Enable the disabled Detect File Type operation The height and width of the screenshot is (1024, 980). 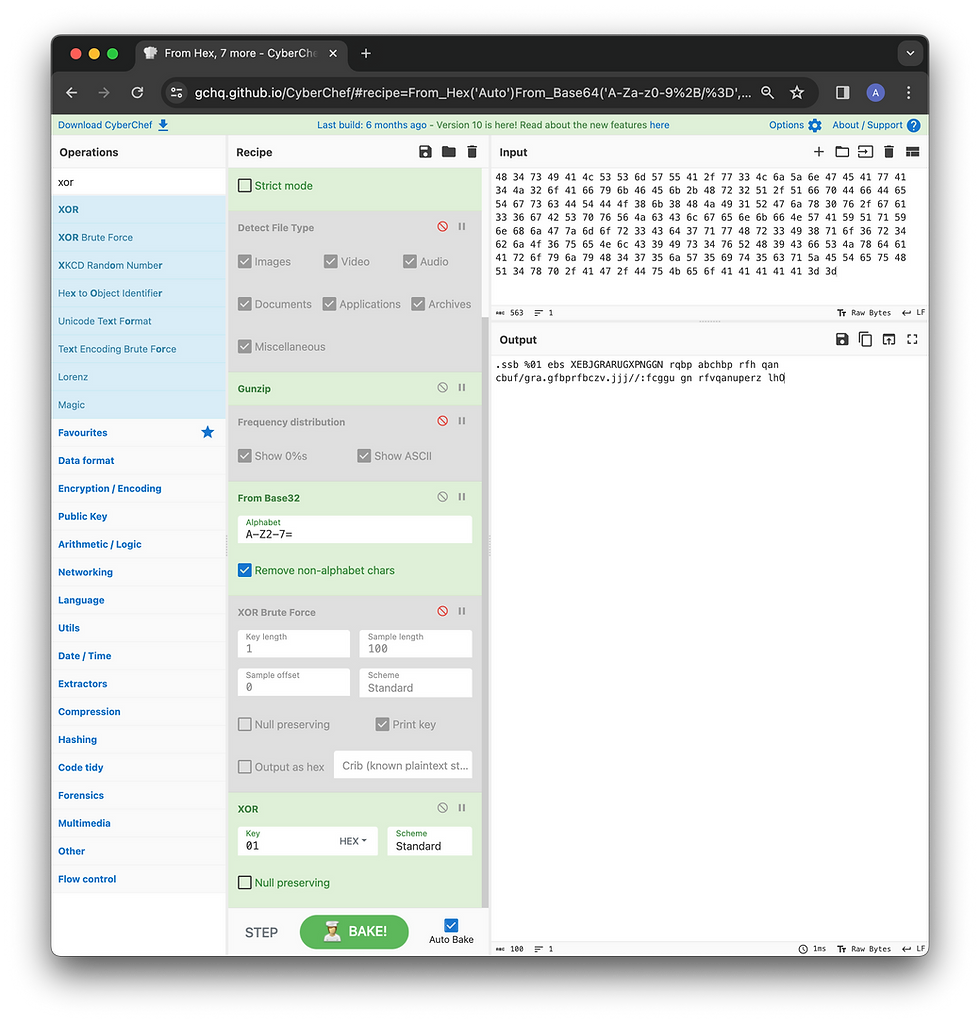(x=443, y=227)
